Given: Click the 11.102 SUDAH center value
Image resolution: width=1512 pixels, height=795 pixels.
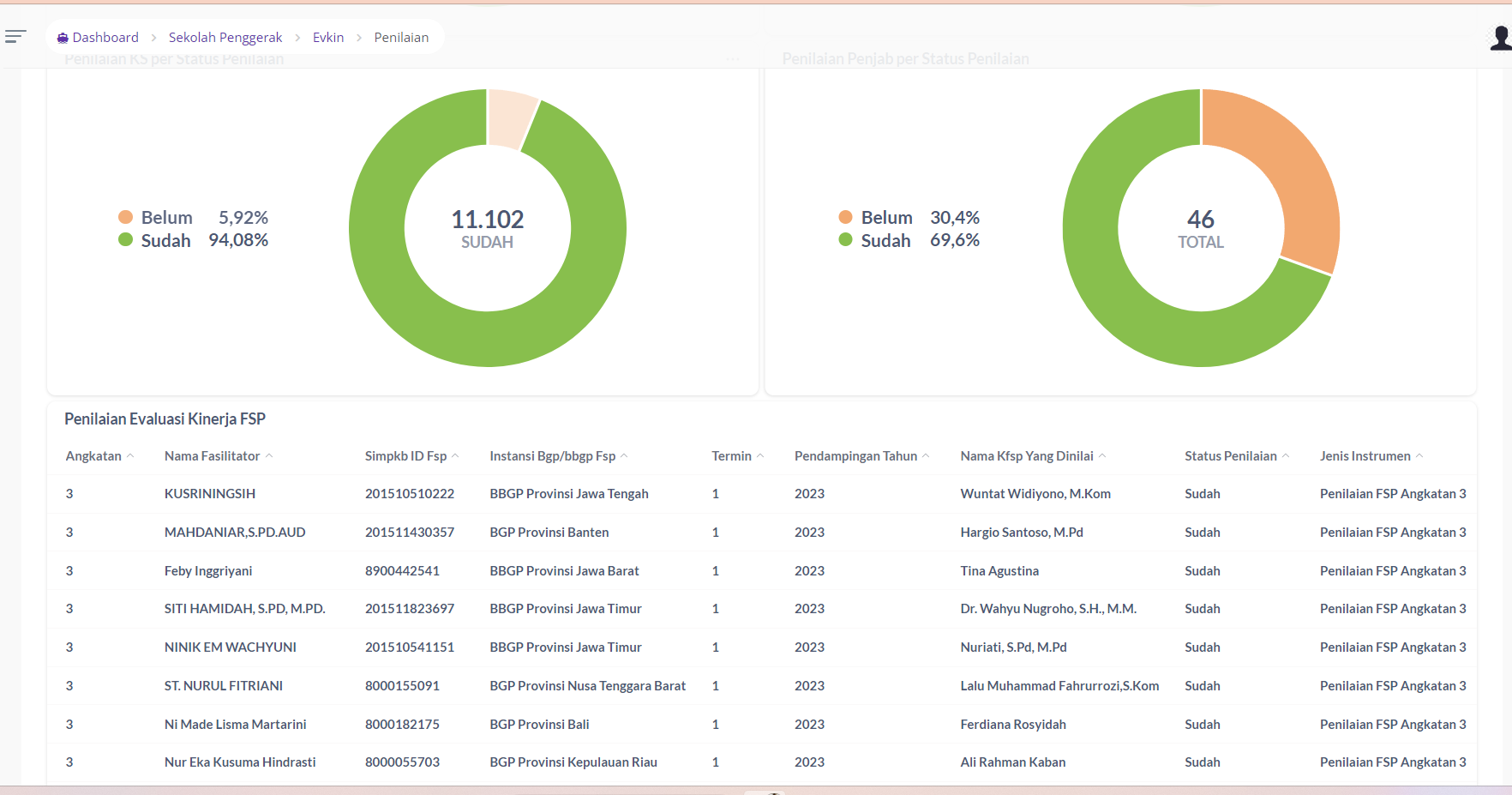Looking at the screenshot, I should point(488,229).
